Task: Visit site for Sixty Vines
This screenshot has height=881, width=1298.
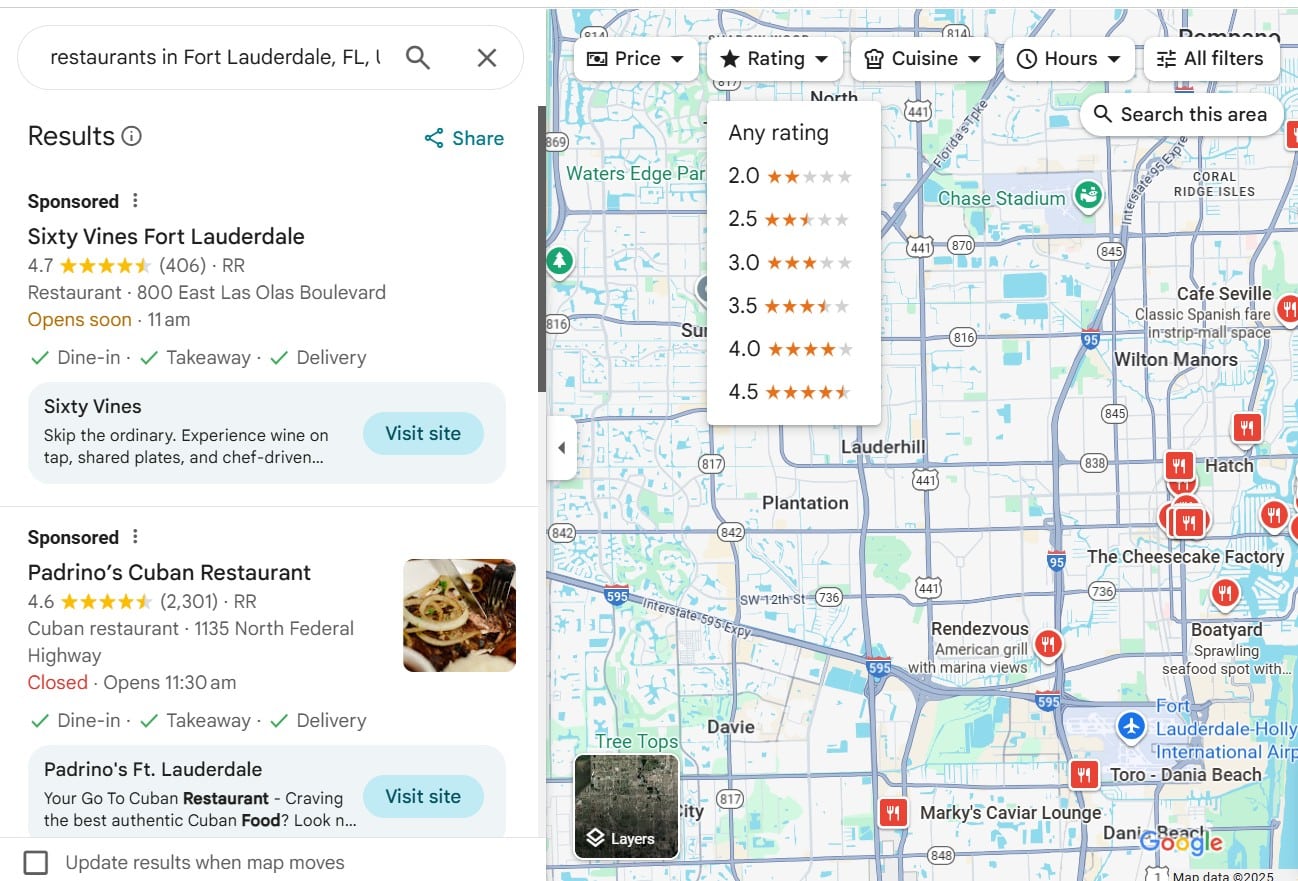Action: tap(423, 433)
